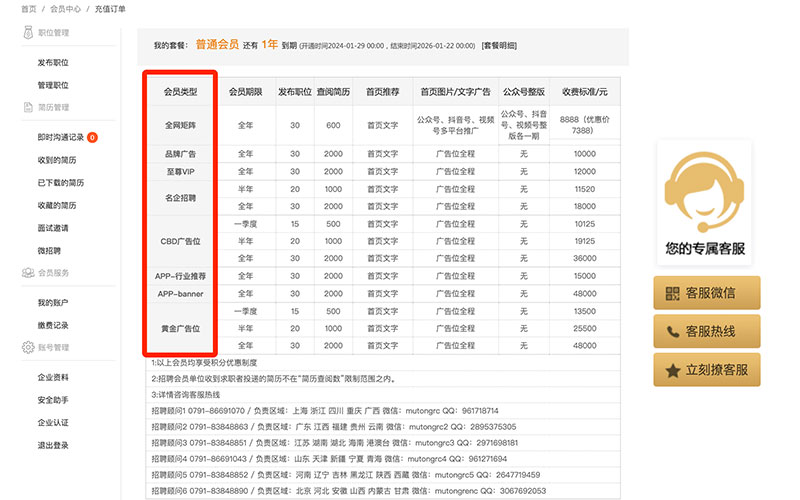Go to 管理职位 in the sidebar

coord(53,85)
